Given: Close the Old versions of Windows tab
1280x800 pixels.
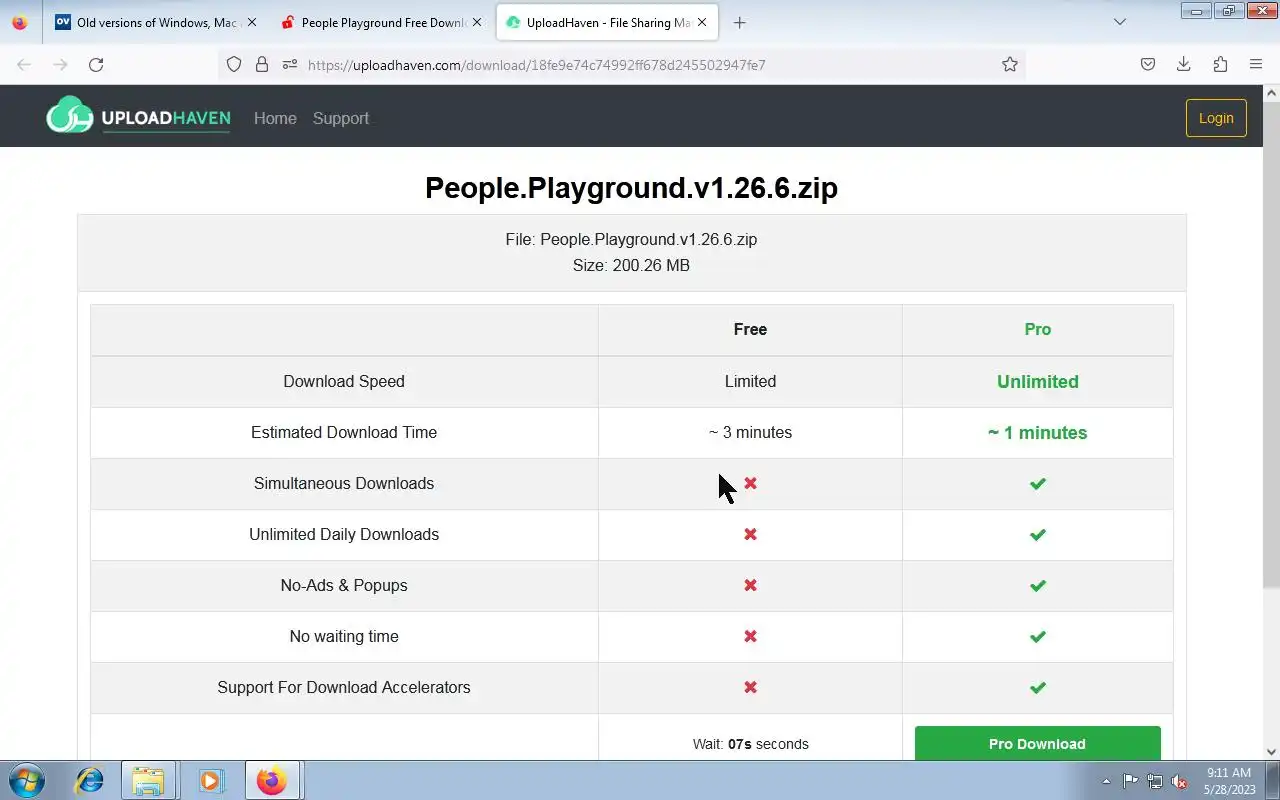Looking at the screenshot, I should [x=252, y=22].
